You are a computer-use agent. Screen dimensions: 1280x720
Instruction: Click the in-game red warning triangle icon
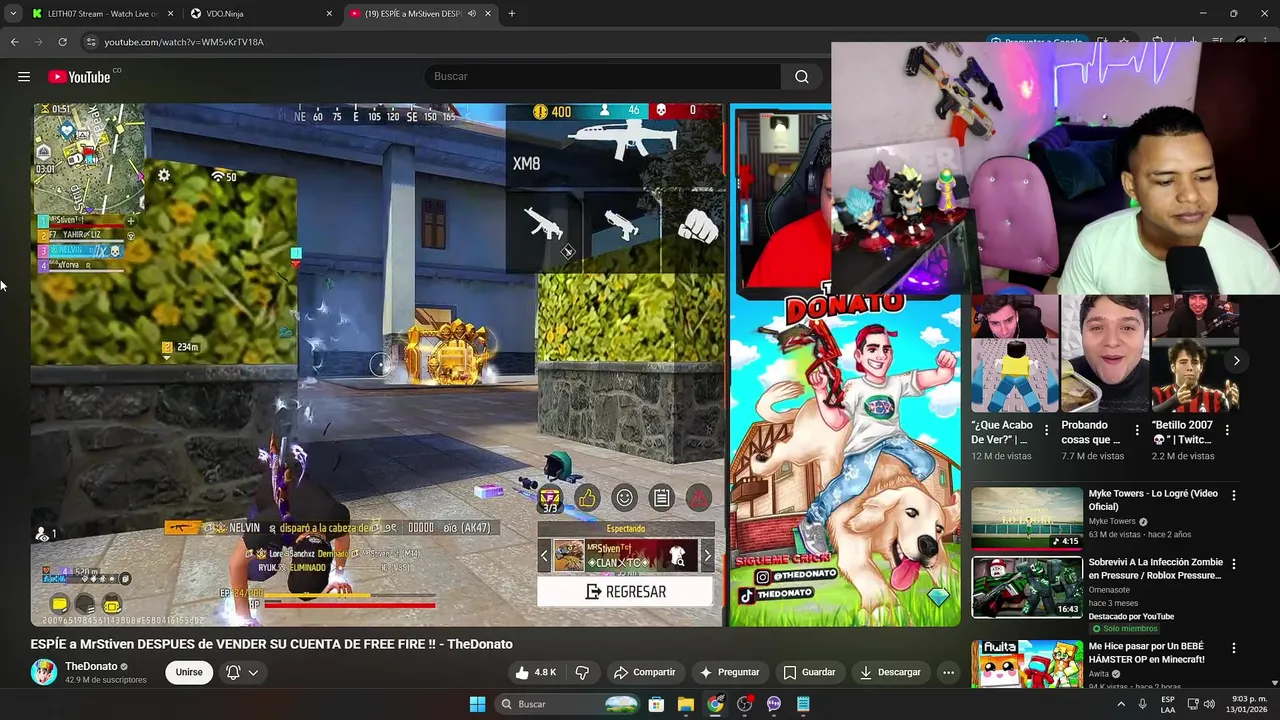coord(699,497)
